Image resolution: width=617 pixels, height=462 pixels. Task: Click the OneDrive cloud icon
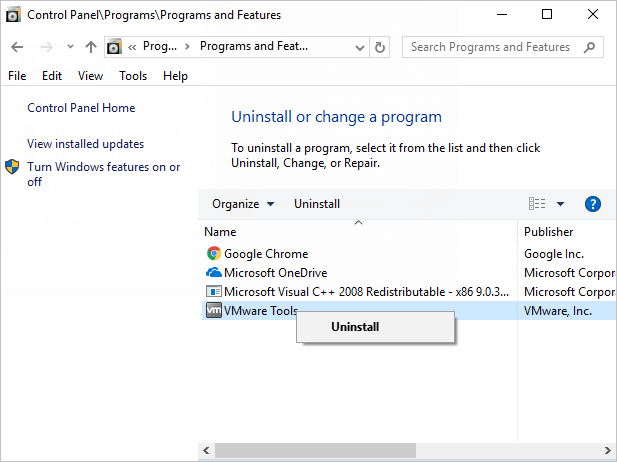214,272
